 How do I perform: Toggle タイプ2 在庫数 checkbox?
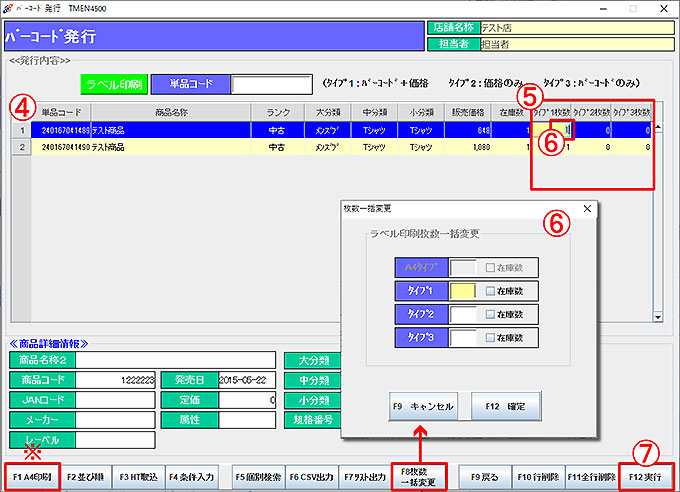pyautogui.click(x=491, y=314)
